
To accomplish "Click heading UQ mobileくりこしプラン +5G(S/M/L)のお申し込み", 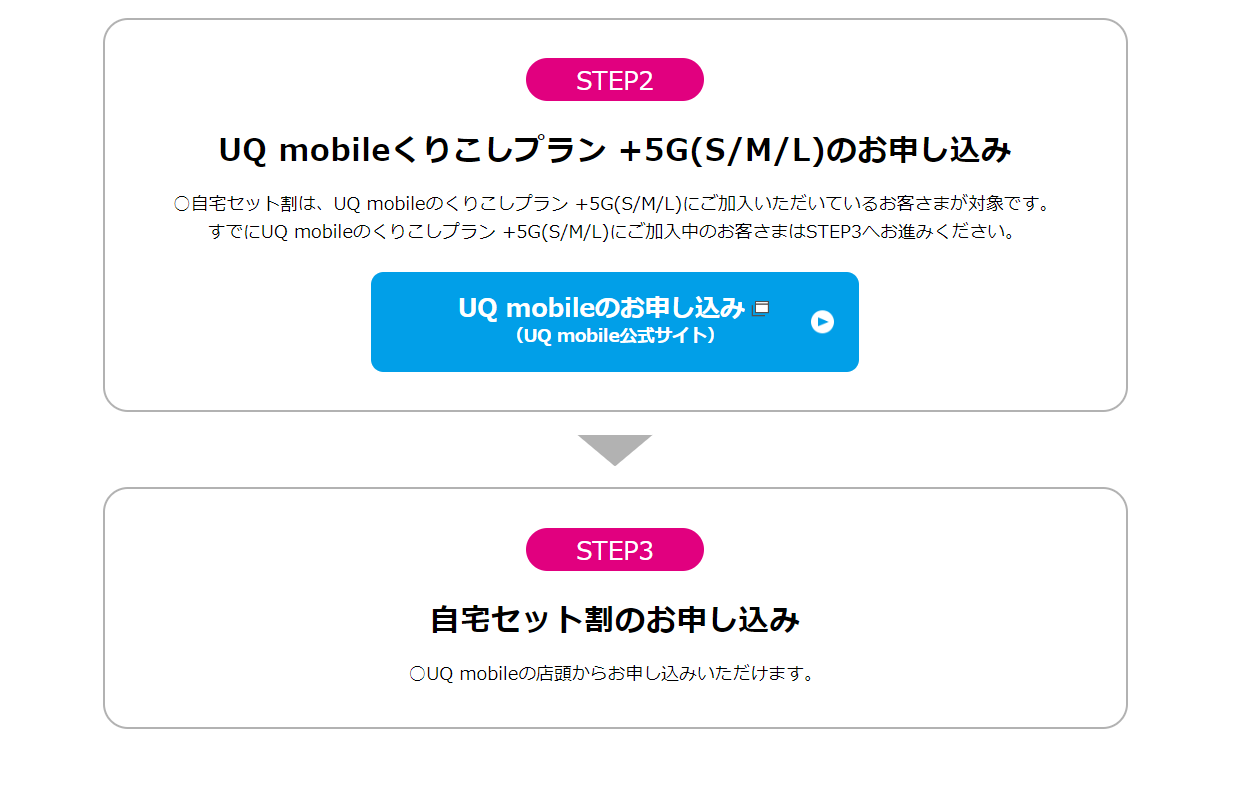I will 615,151.
